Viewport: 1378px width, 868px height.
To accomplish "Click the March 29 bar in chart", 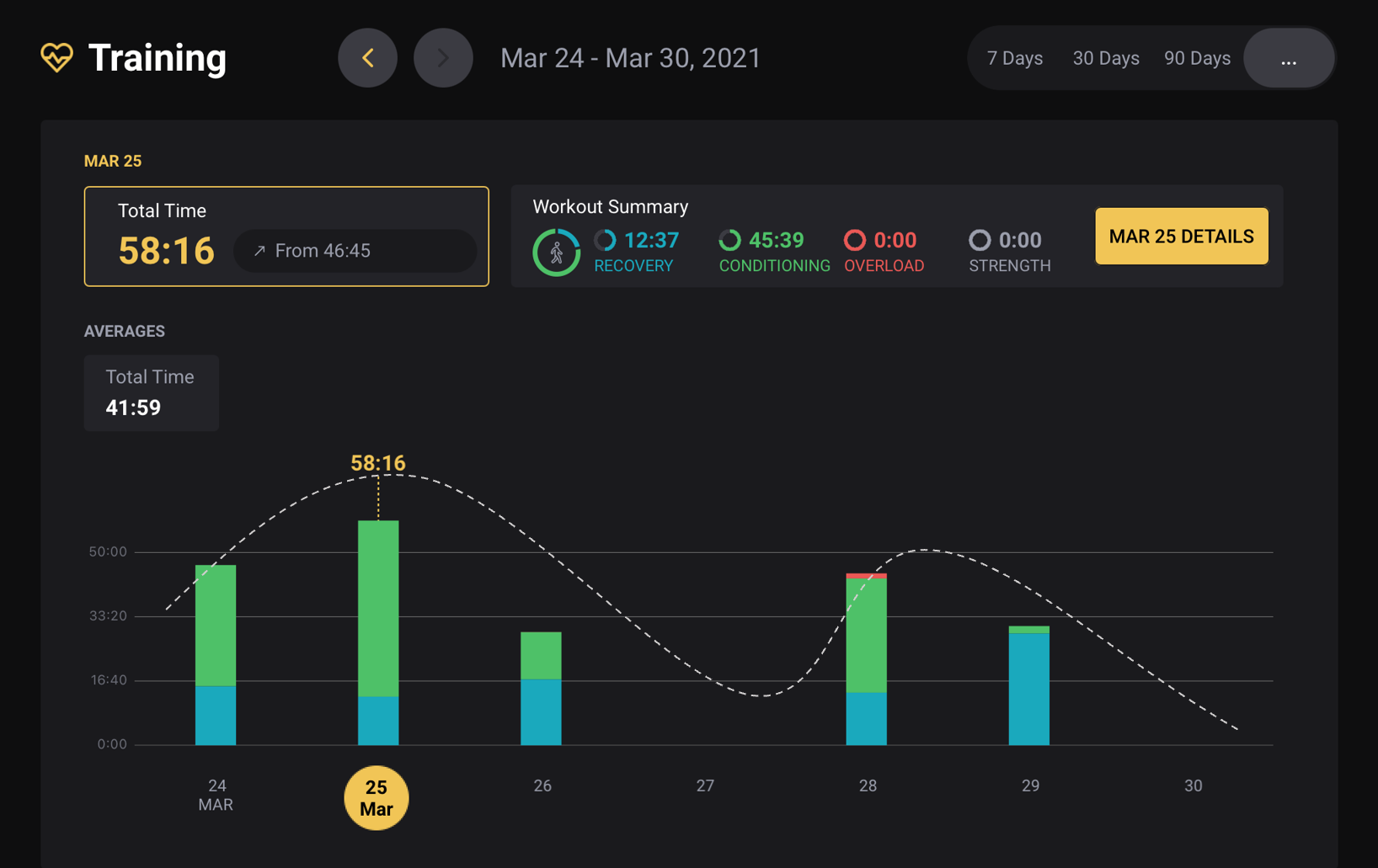I will pyautogui.click(x=1028, y=686).
